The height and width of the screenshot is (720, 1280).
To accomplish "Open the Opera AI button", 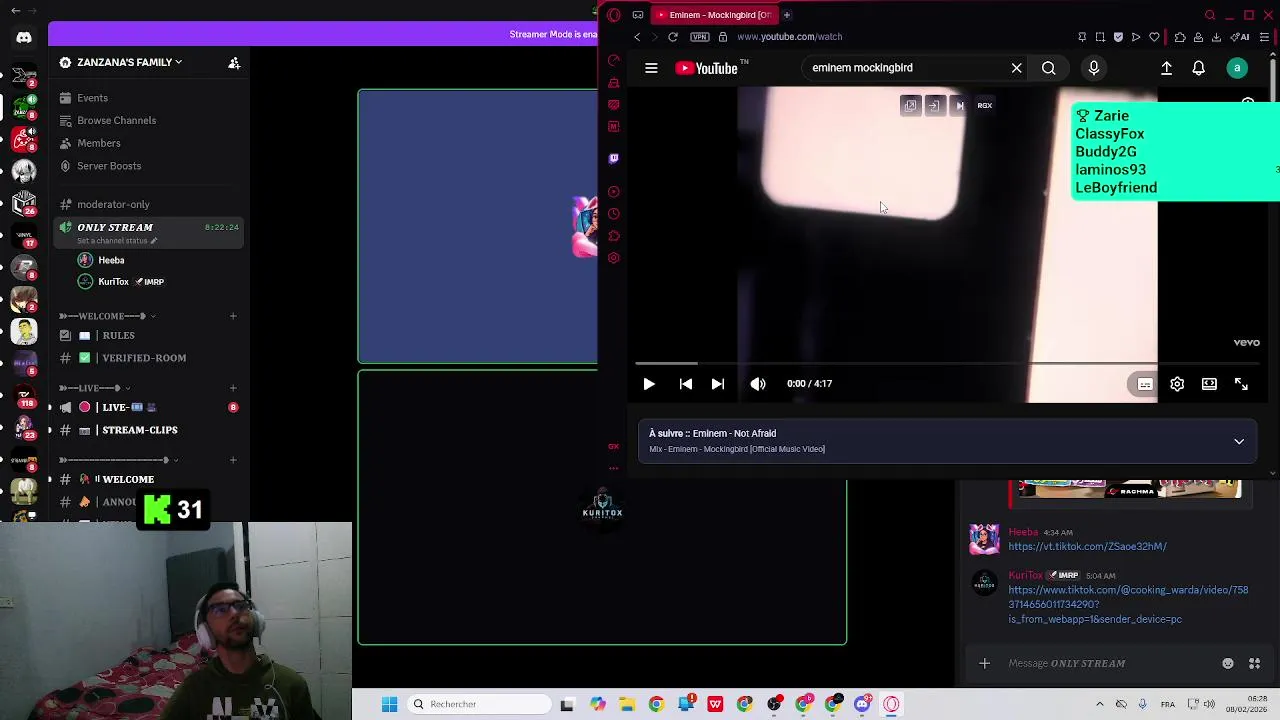I will tap(1241, 37).
